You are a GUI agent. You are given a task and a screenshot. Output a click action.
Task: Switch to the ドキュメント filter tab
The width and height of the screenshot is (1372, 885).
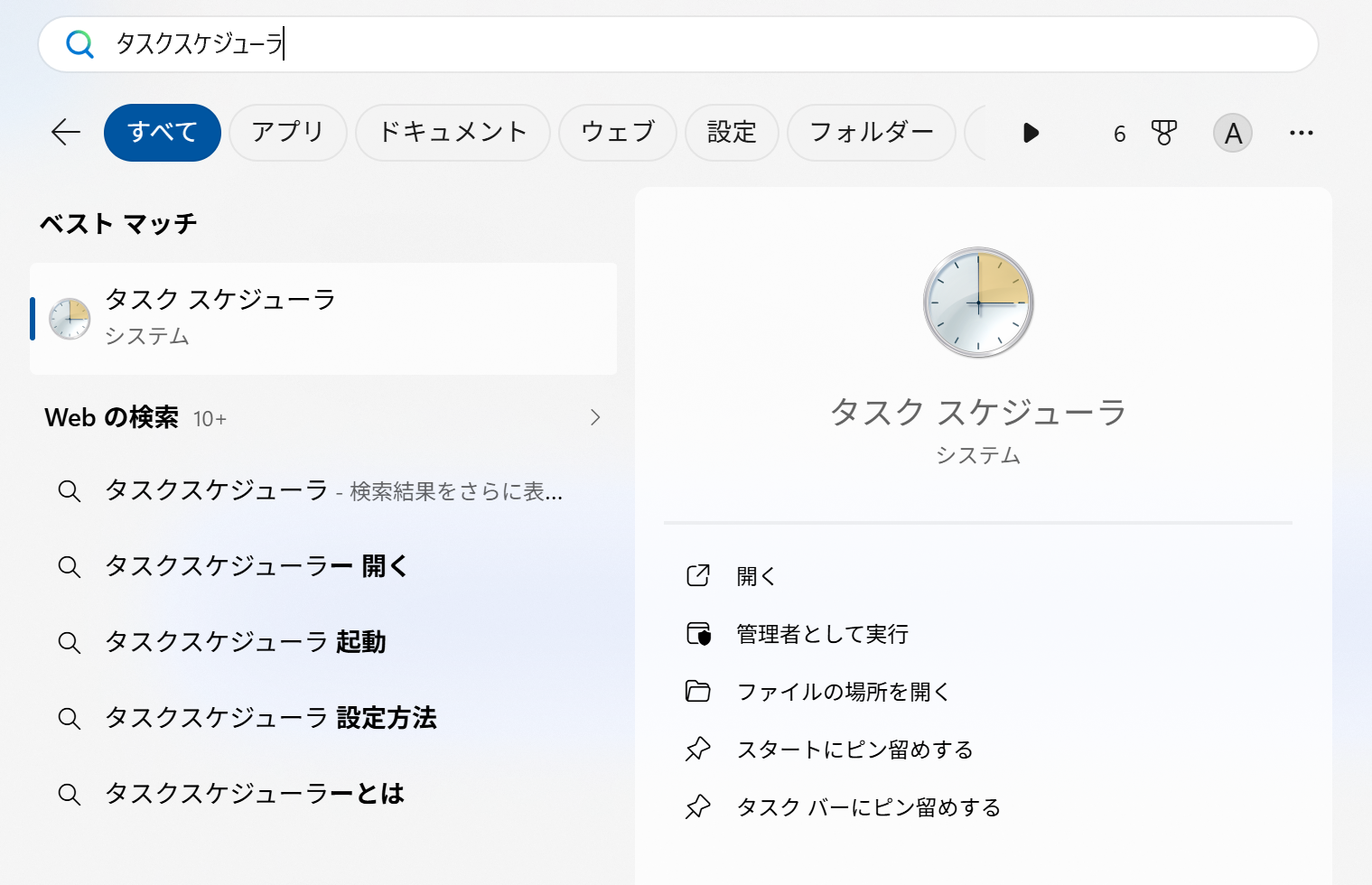pyautogui.click(x=453, y=133)
